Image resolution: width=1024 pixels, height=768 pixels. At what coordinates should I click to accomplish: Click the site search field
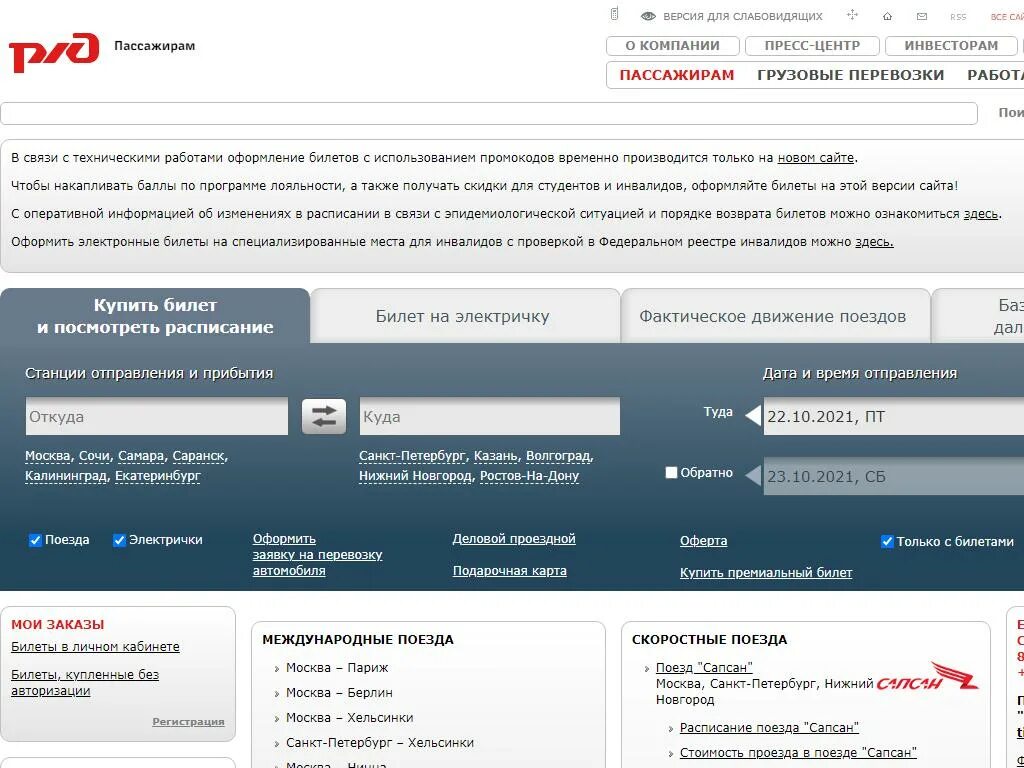coord(488,114)
